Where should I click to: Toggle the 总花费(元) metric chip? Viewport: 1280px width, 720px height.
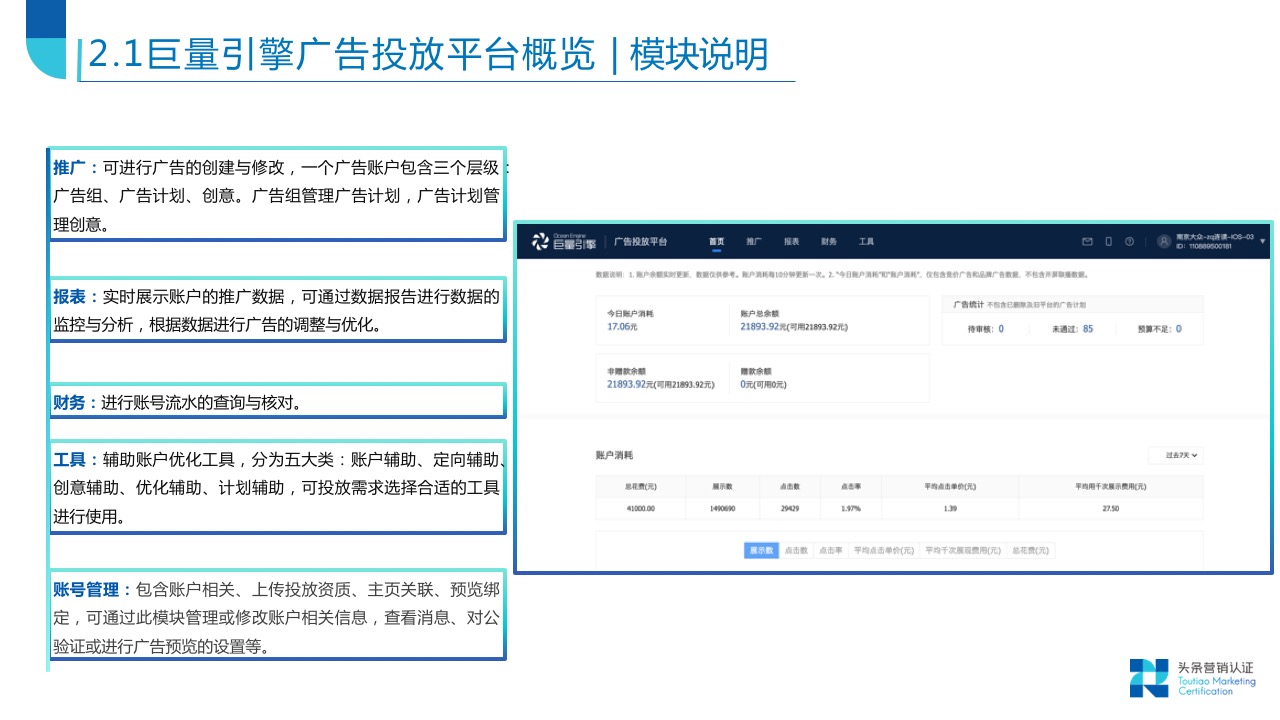pyautogui.click(x=1030, y=550)
